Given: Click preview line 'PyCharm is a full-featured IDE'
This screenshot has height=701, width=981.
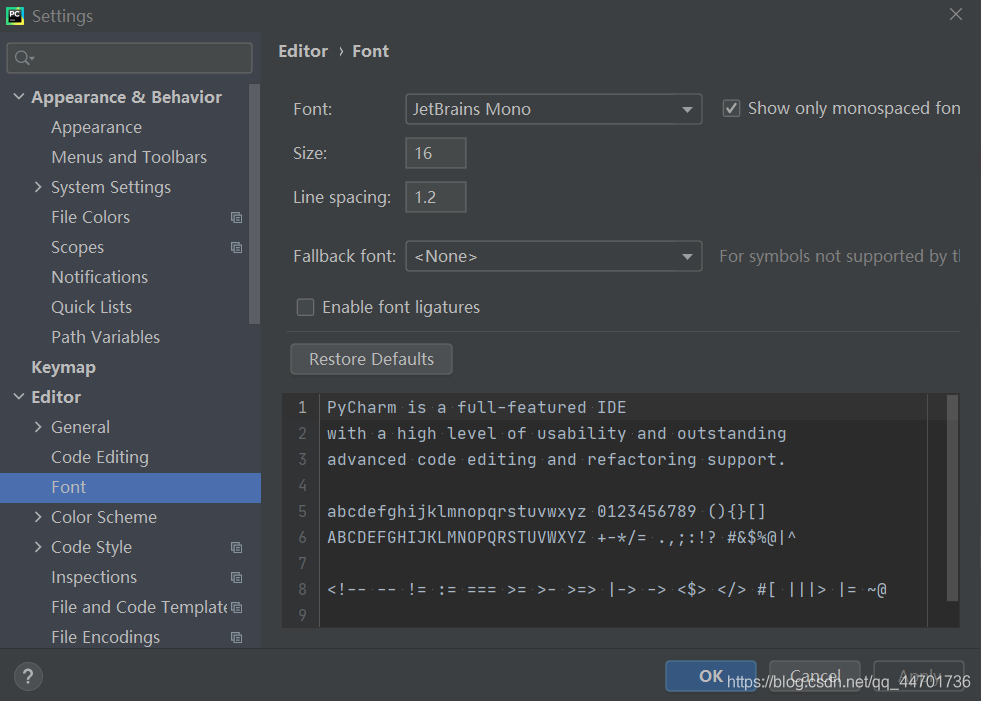Looking at the screenshot, I should [x=476, y=407].
